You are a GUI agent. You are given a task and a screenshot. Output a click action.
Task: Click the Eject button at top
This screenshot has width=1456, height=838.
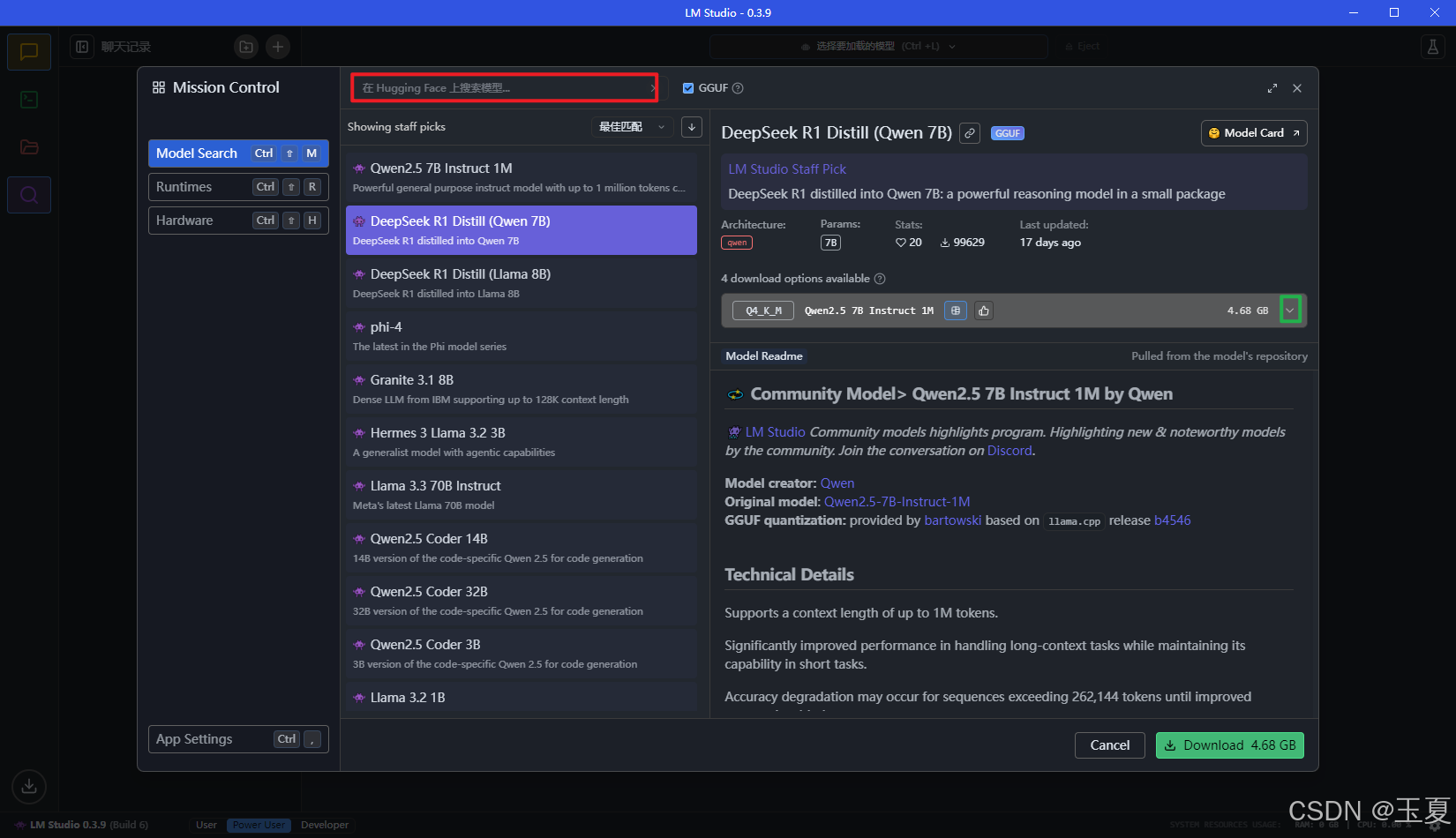pos(1082,47)
